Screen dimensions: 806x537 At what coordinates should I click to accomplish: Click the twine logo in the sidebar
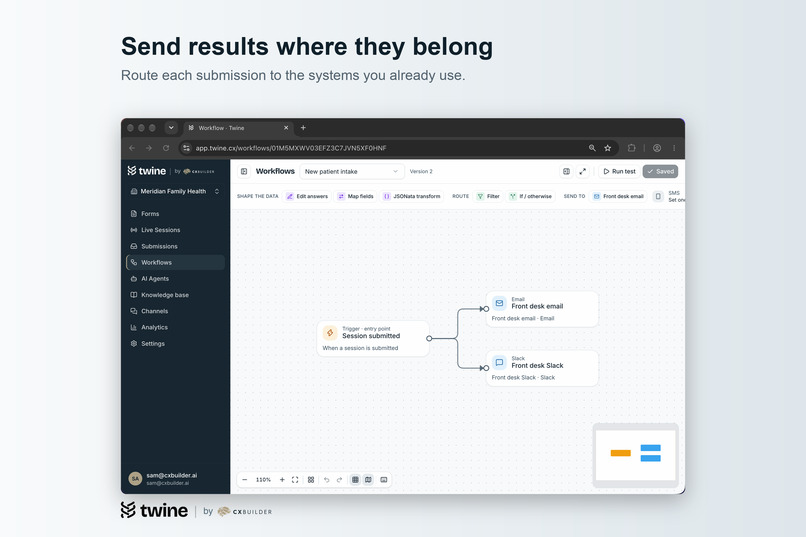[x=146, y=171]
